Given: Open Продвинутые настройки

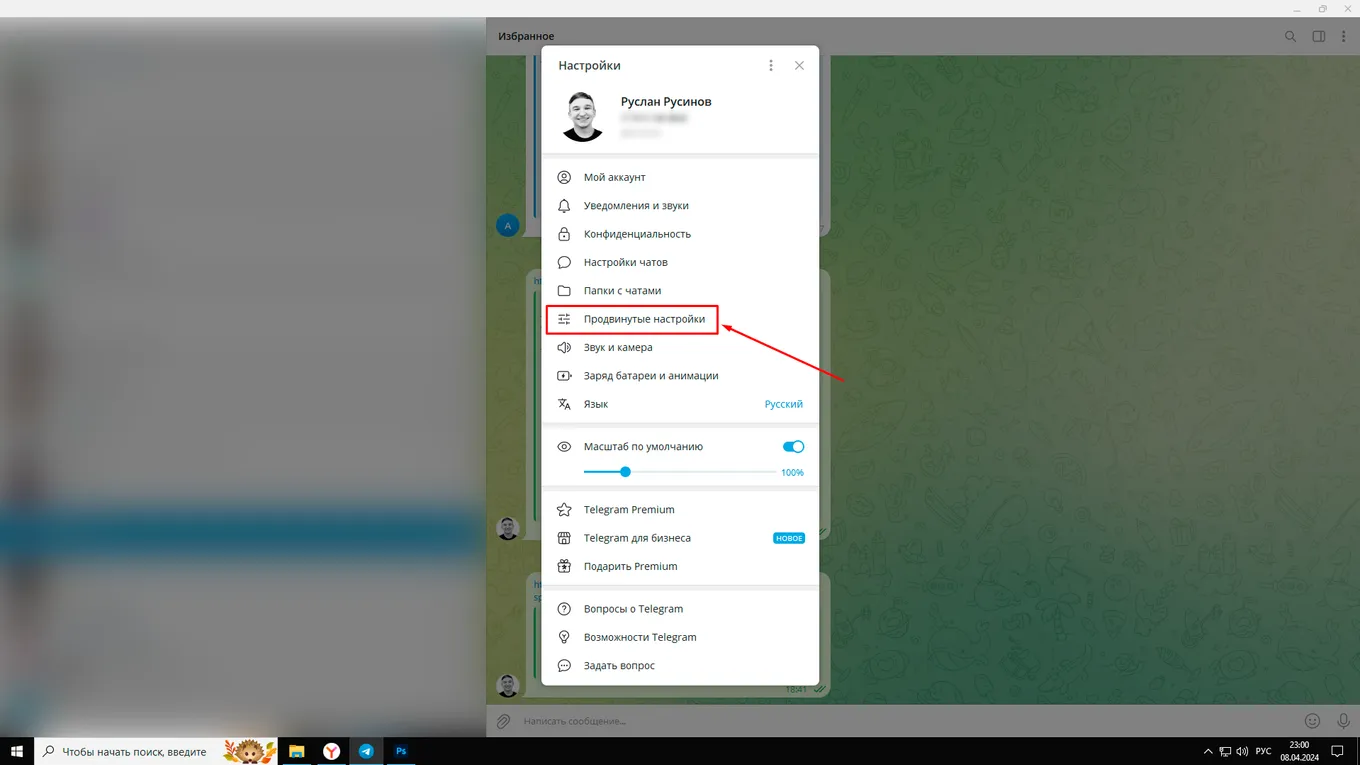Looking at the screenshot, I should click(x=680, y=319).
